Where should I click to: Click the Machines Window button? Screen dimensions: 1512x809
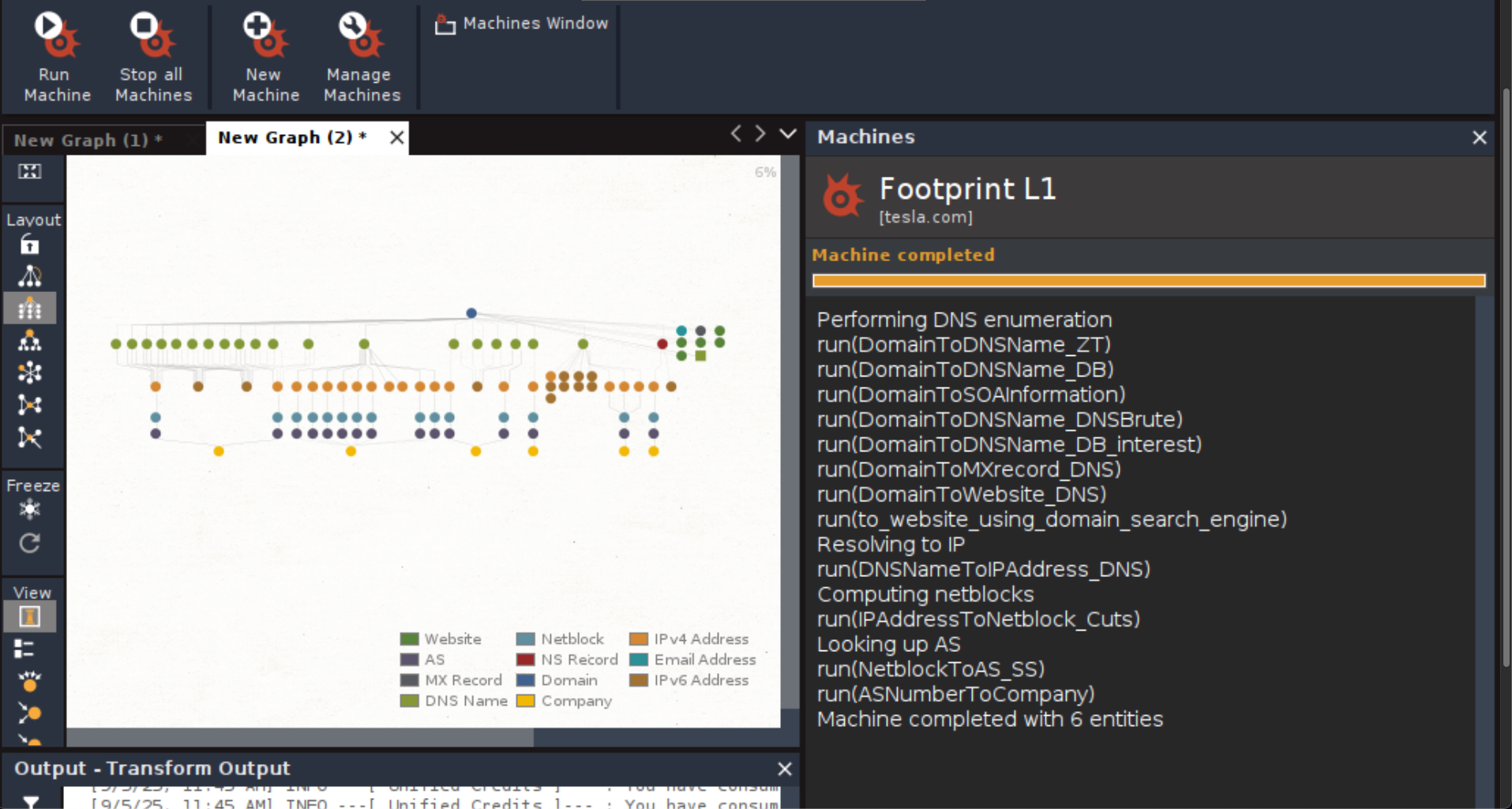(x=522, y=24)
